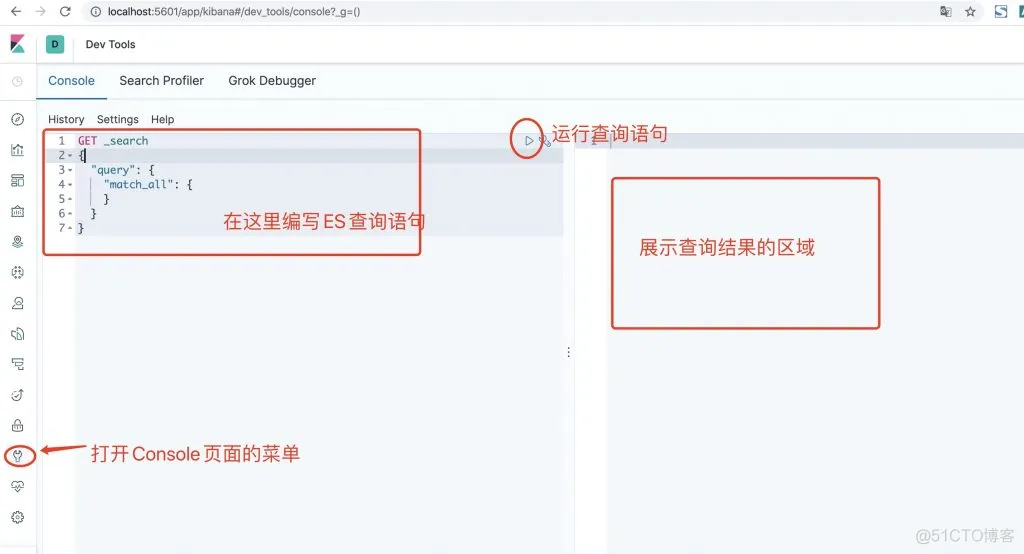The image size is (1024, 554).
Task: Toggle fold arrow at line 5
Action: pyautogui.click(x=71, y=199)
